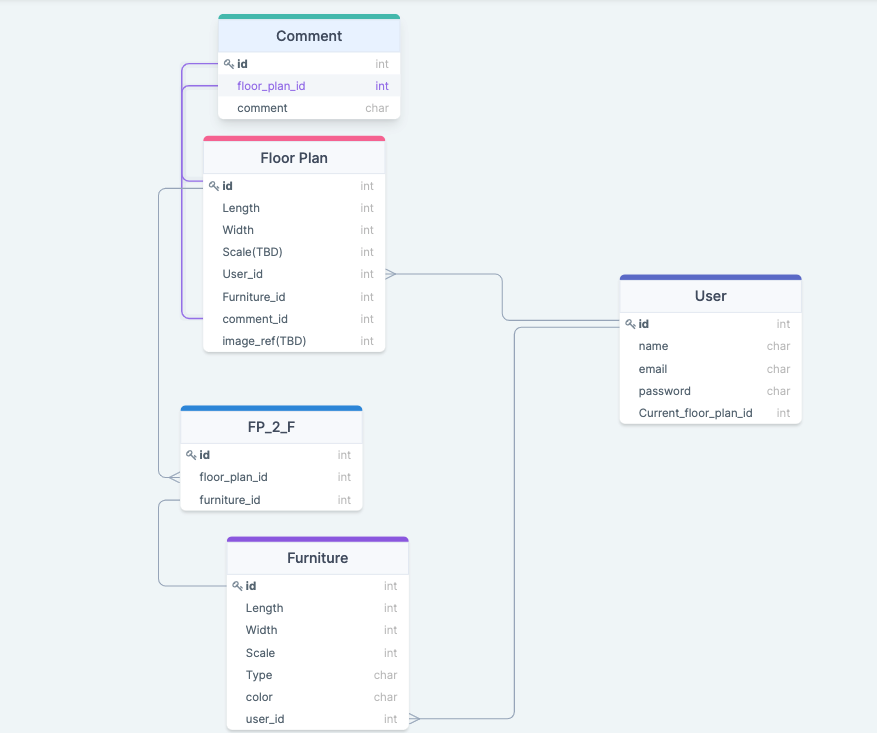The height and width of the screenshot is (733, 877).
Task: Click the teal color bar atop Comment table
Action: coord(308,17)
